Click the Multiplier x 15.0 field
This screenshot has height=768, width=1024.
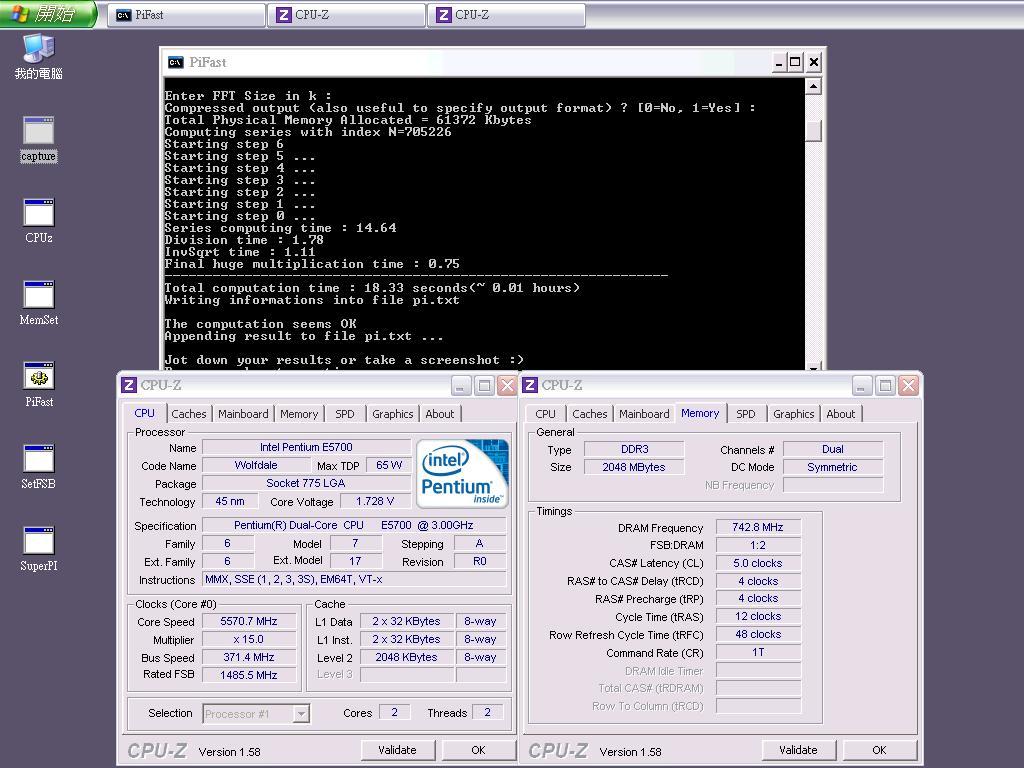249,639
